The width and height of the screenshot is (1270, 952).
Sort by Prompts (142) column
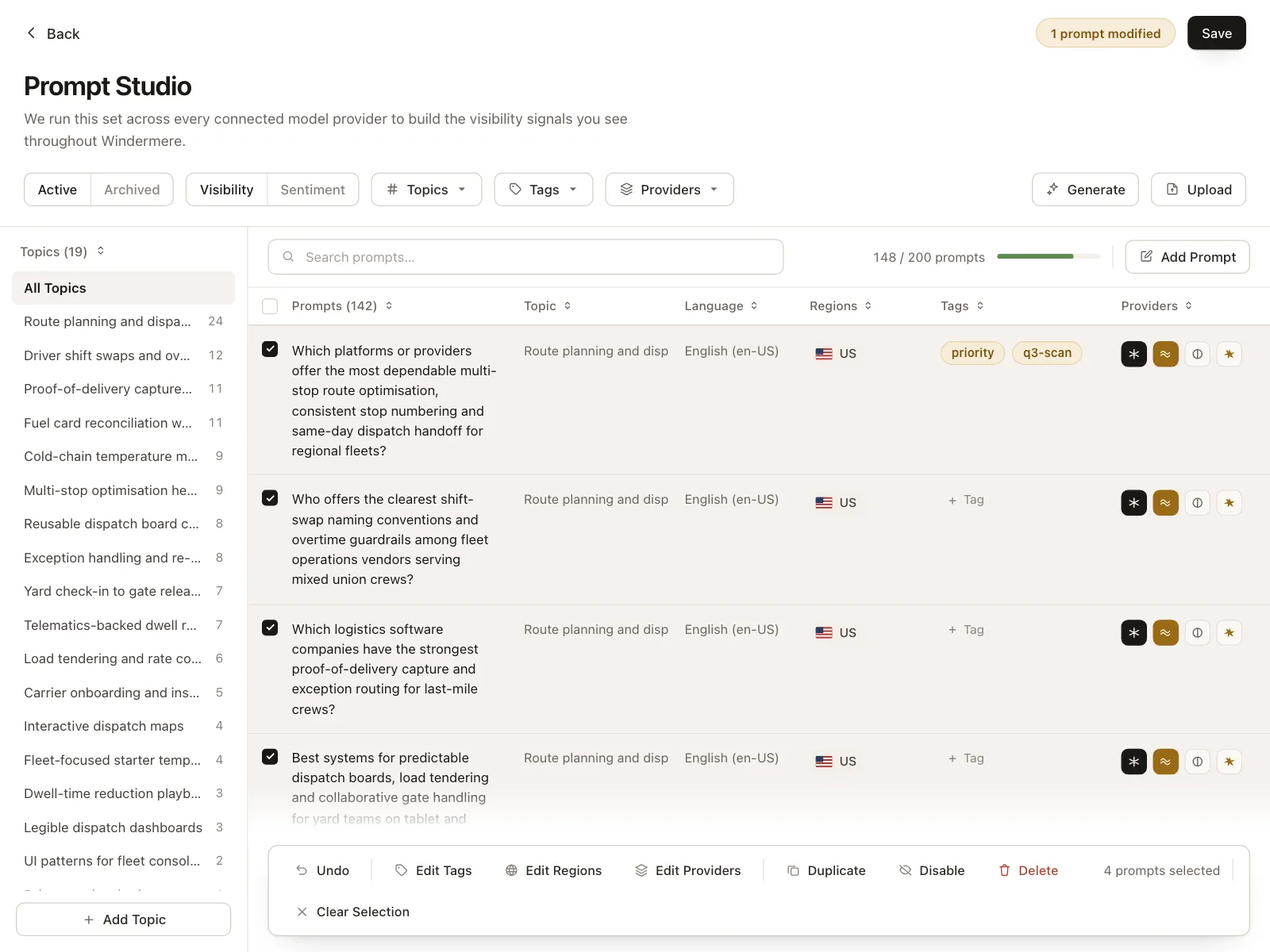[x=342, y=306]
